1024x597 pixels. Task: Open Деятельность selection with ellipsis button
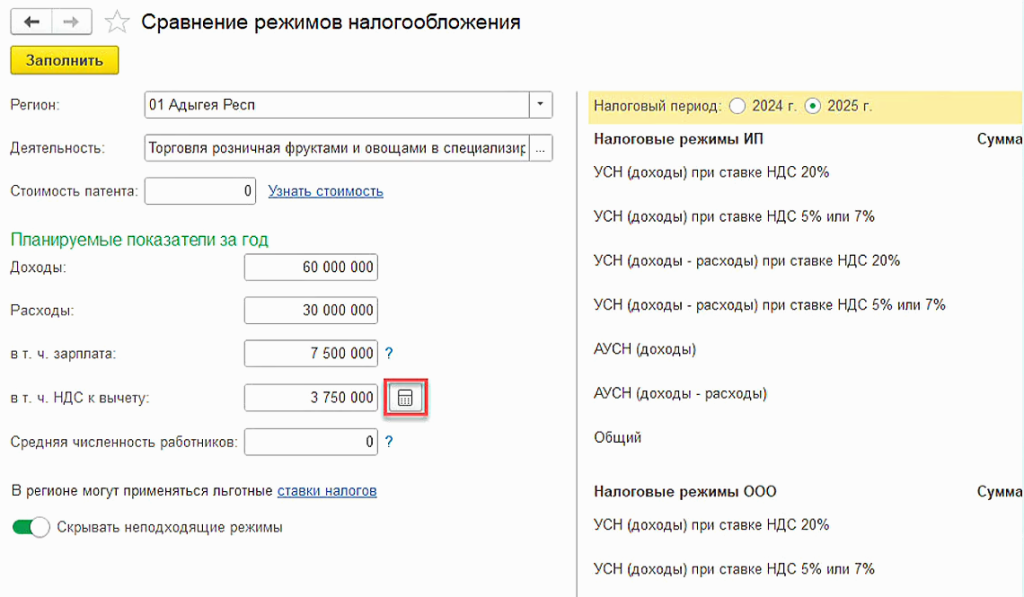pyautogui.click(x=541, y=148)
